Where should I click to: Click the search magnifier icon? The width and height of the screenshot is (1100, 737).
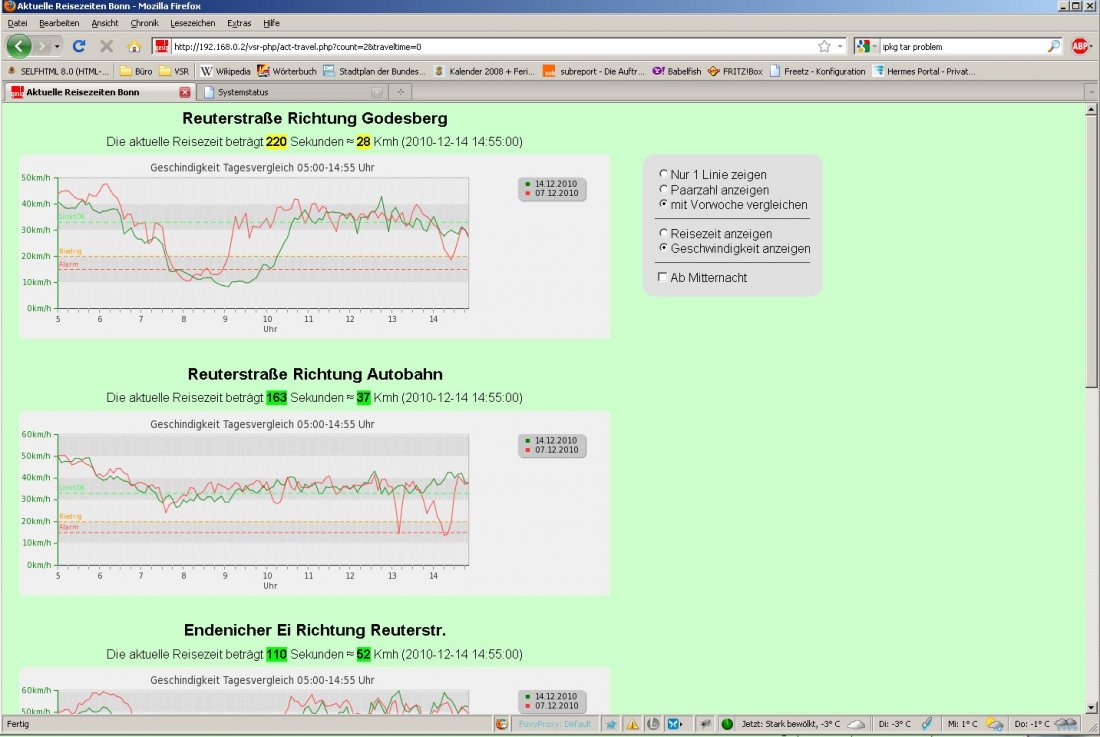[1054, 46]
